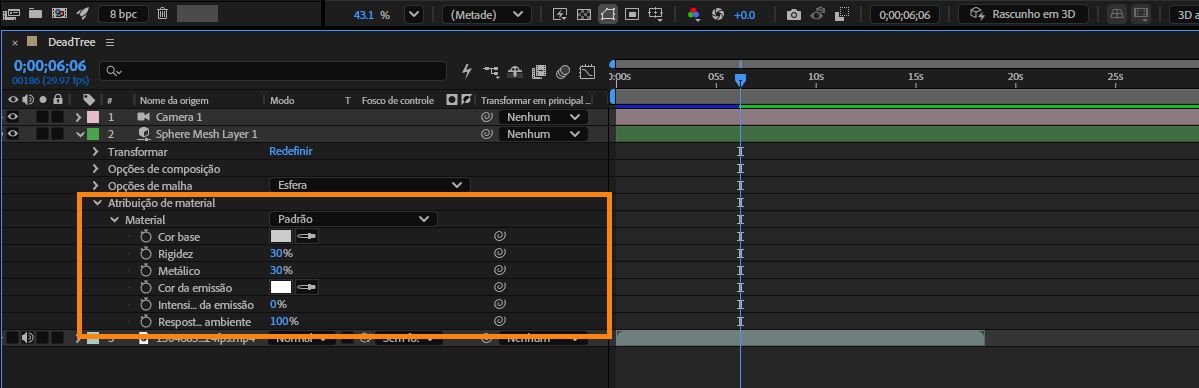Open grid and guide options icon
The height and width of the screenshot is (388, 1199).
tap(655, 15)
